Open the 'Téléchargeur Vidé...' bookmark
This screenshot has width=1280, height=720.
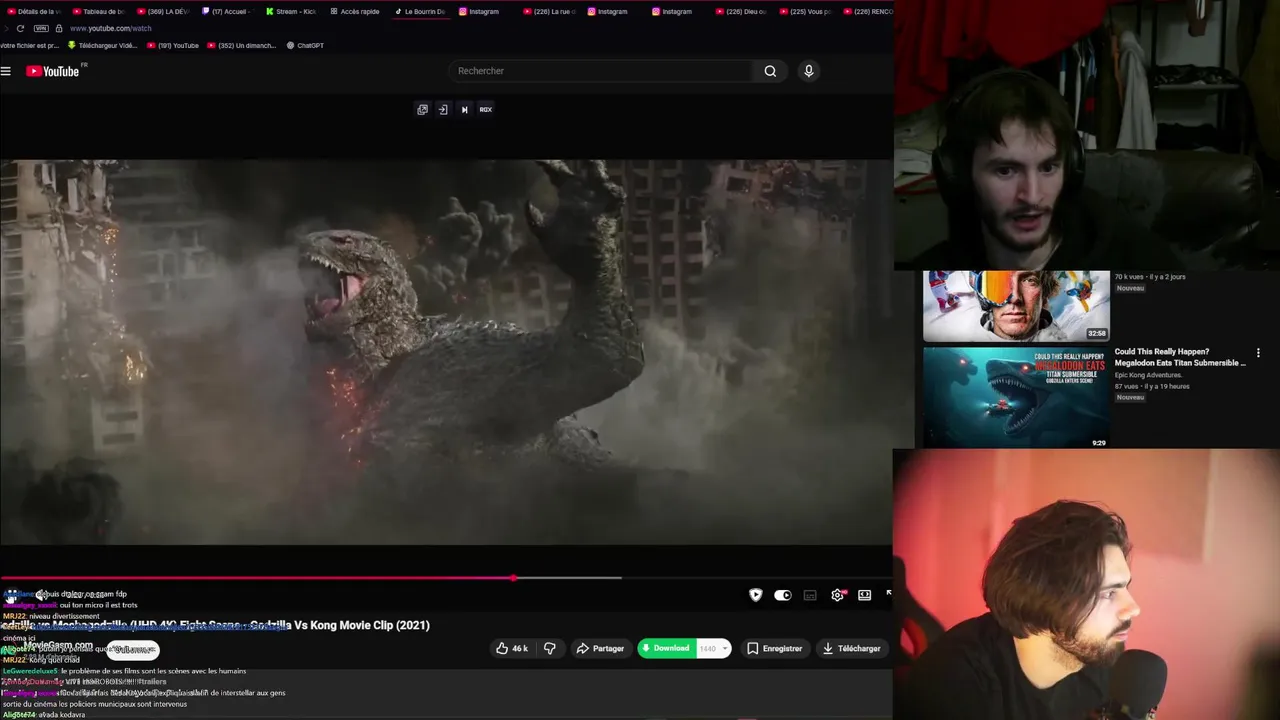pos(102,45)
